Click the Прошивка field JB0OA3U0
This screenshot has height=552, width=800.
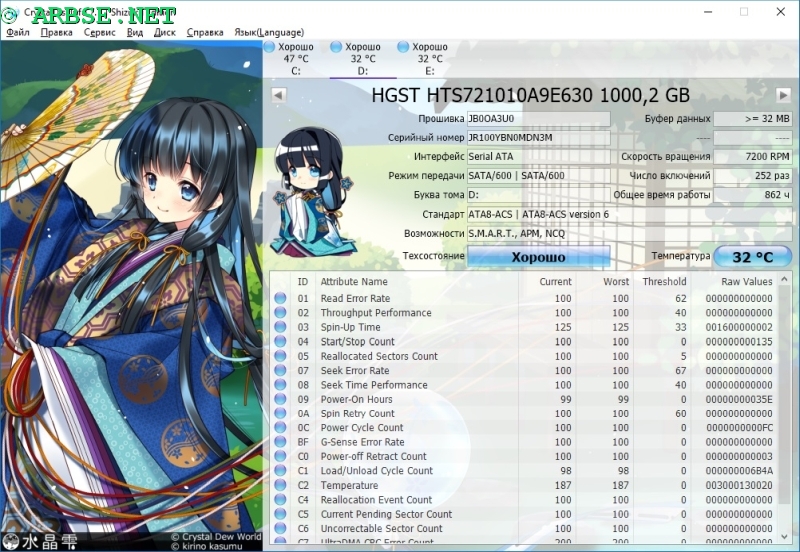tap(539, 119)
